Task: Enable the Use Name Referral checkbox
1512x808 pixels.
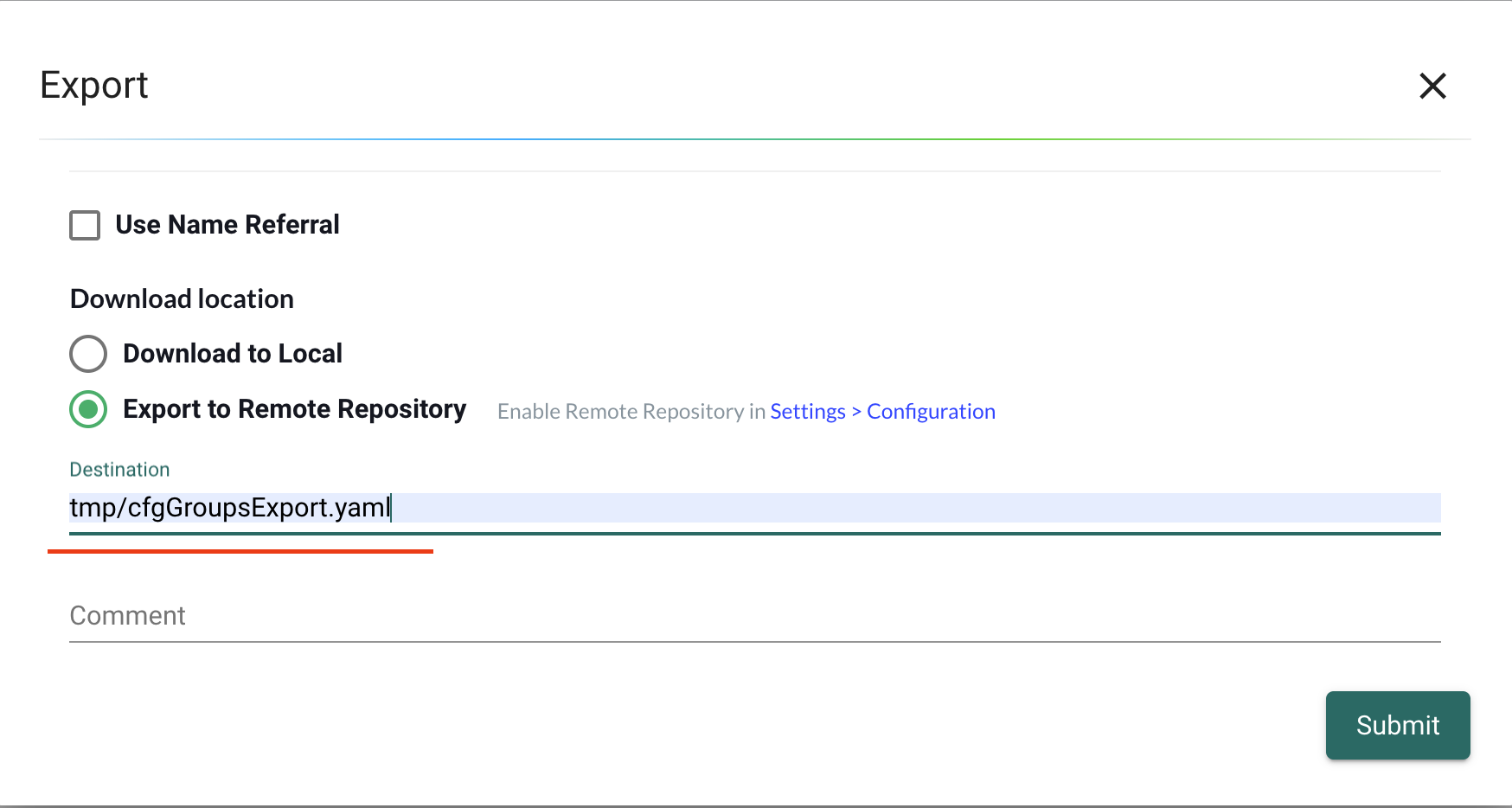Action: pos(85,225)
